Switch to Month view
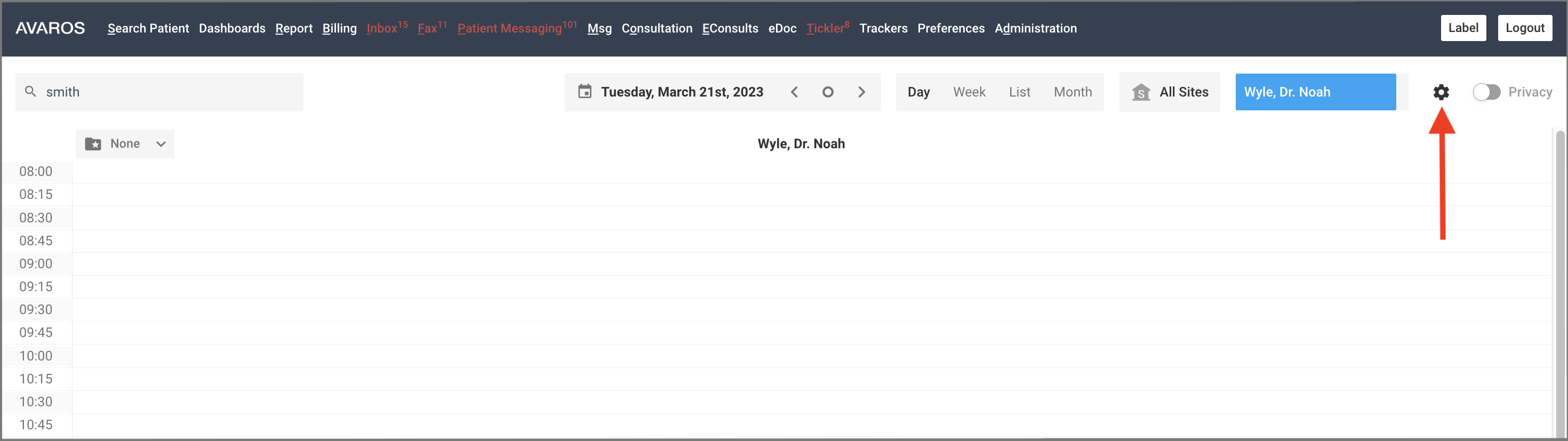The width and height of the screenshot is (1568, 441). [x=1073, y=92]
